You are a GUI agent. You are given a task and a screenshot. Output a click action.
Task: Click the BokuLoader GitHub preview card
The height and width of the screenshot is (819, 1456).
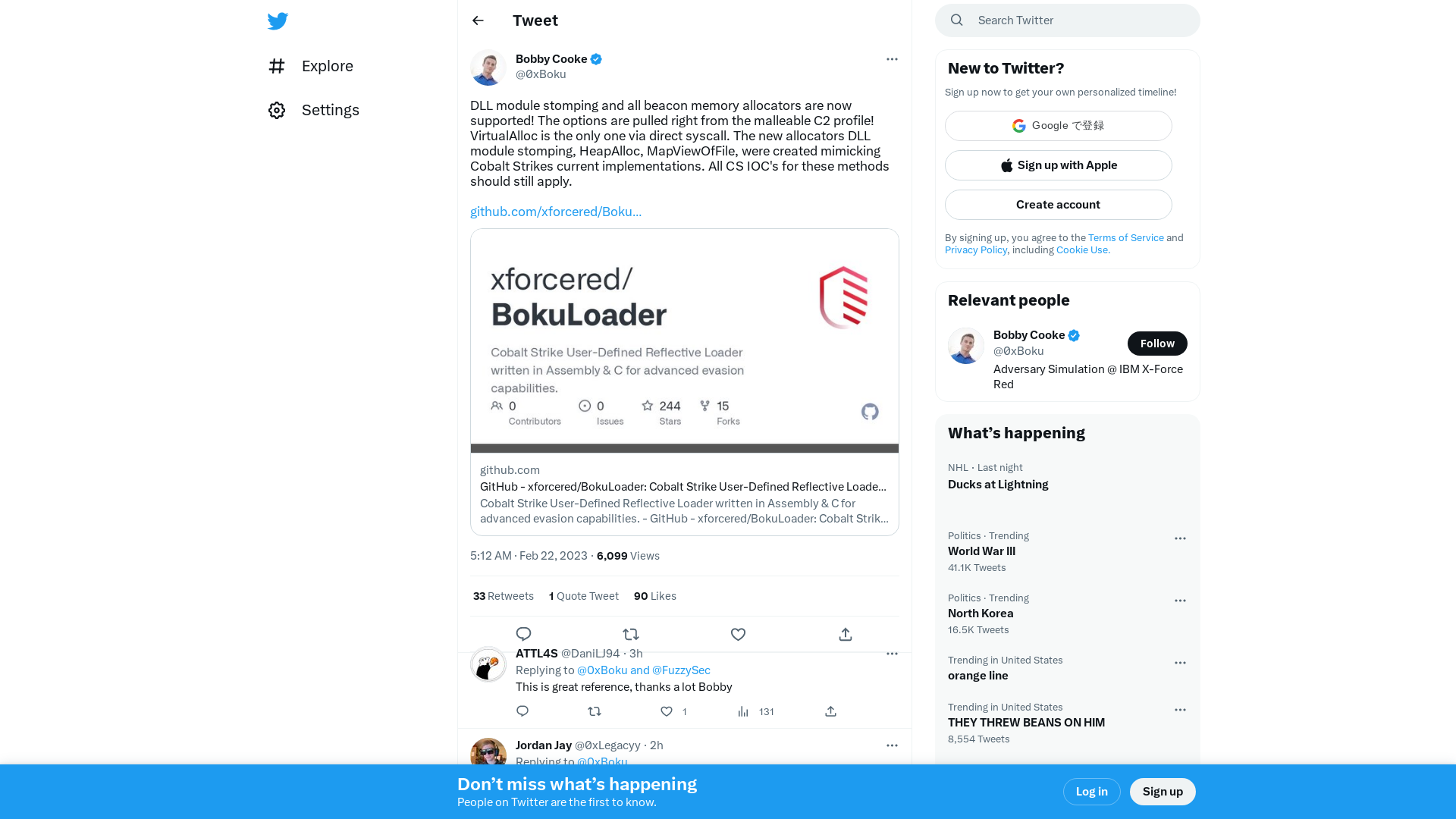(684, 381)
